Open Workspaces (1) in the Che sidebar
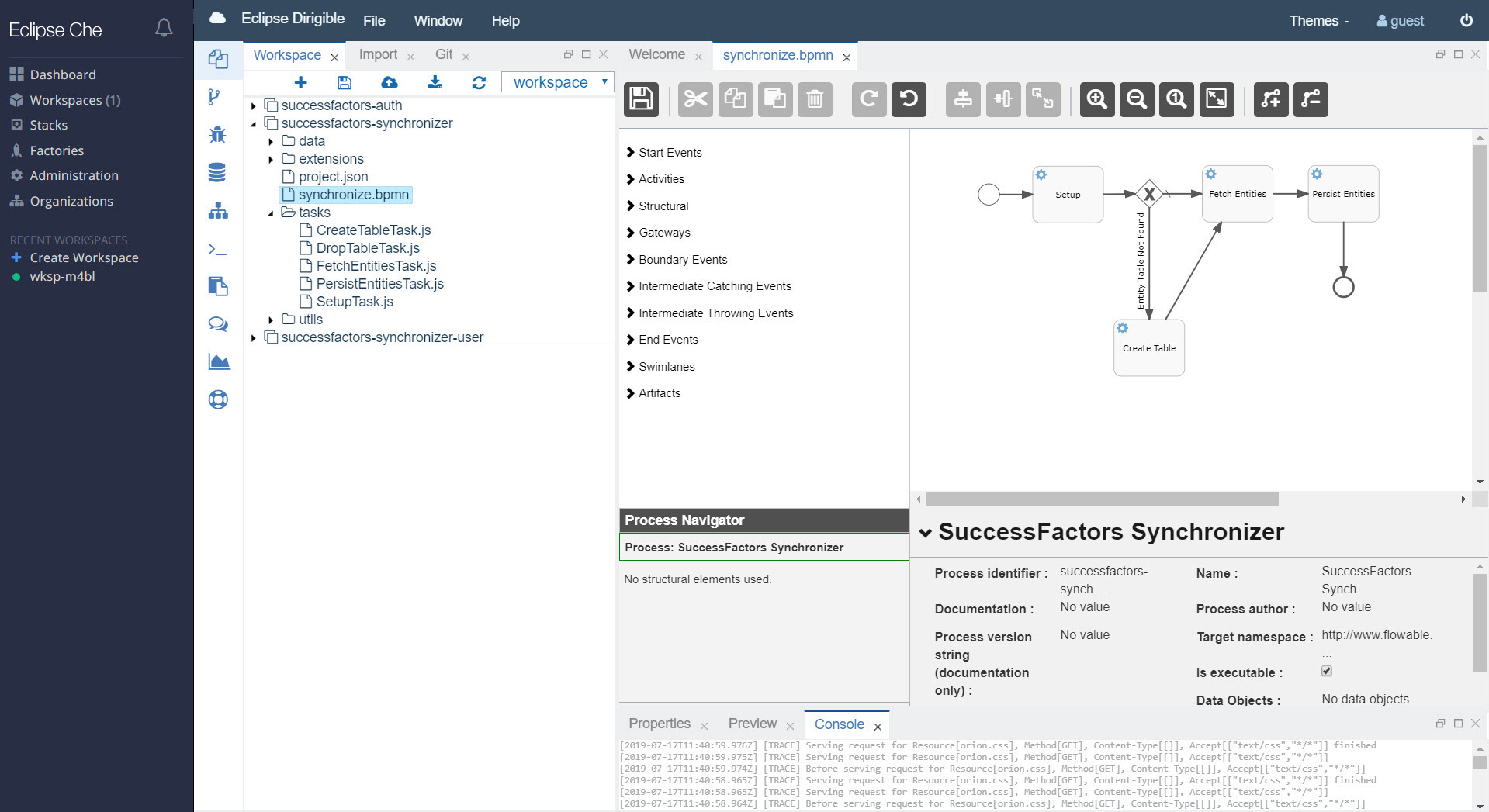This screenshot has width=1489, height=812. [74, 100]
